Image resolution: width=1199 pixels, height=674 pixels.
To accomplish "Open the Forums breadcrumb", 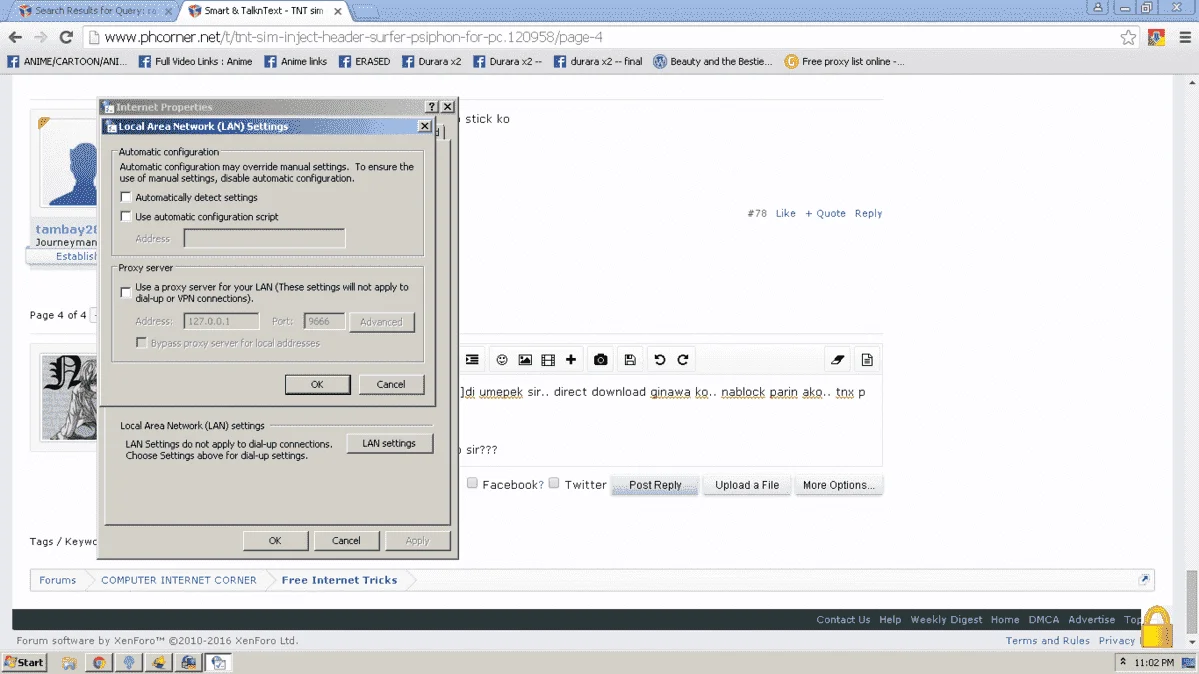I will pyautogui.click(x=57, y=580).
